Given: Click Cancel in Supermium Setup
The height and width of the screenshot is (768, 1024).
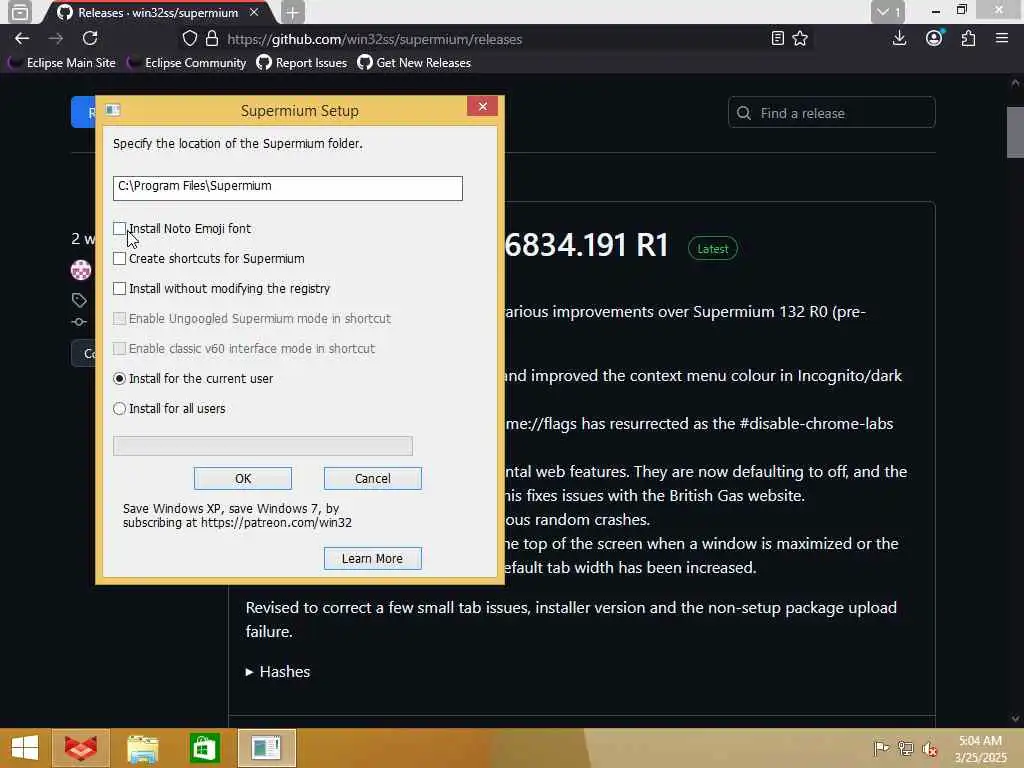Looking at the screenshot, I should (x=373, y=479).
